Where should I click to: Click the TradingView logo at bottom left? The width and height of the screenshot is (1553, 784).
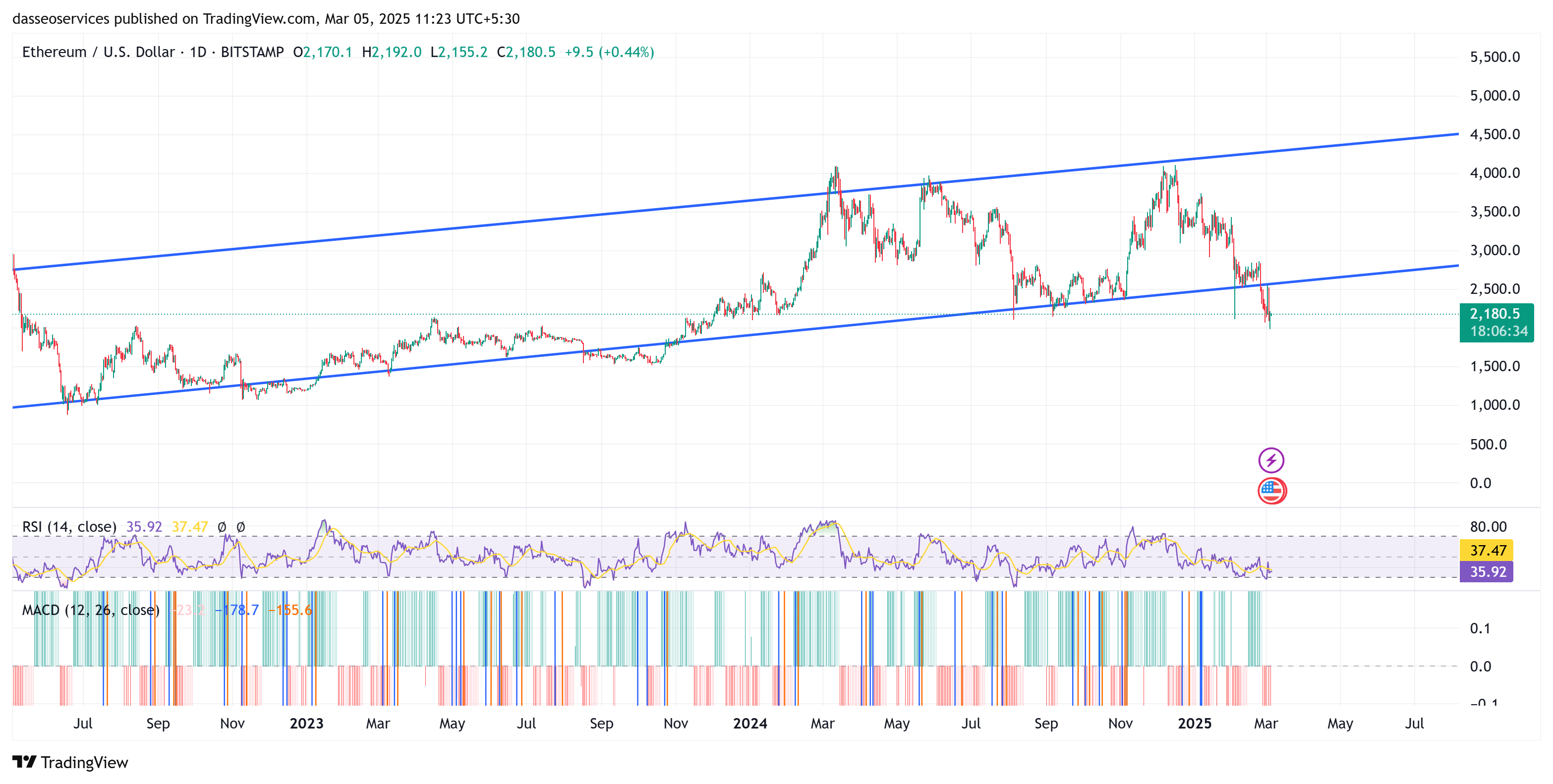point(70,762)
